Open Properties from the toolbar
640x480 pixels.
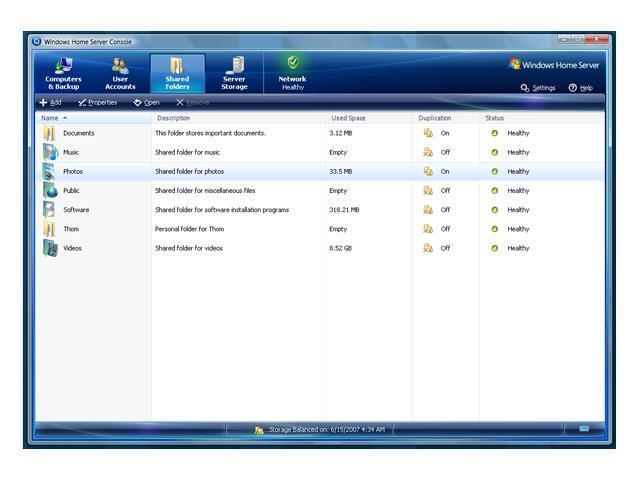point(98,102)
